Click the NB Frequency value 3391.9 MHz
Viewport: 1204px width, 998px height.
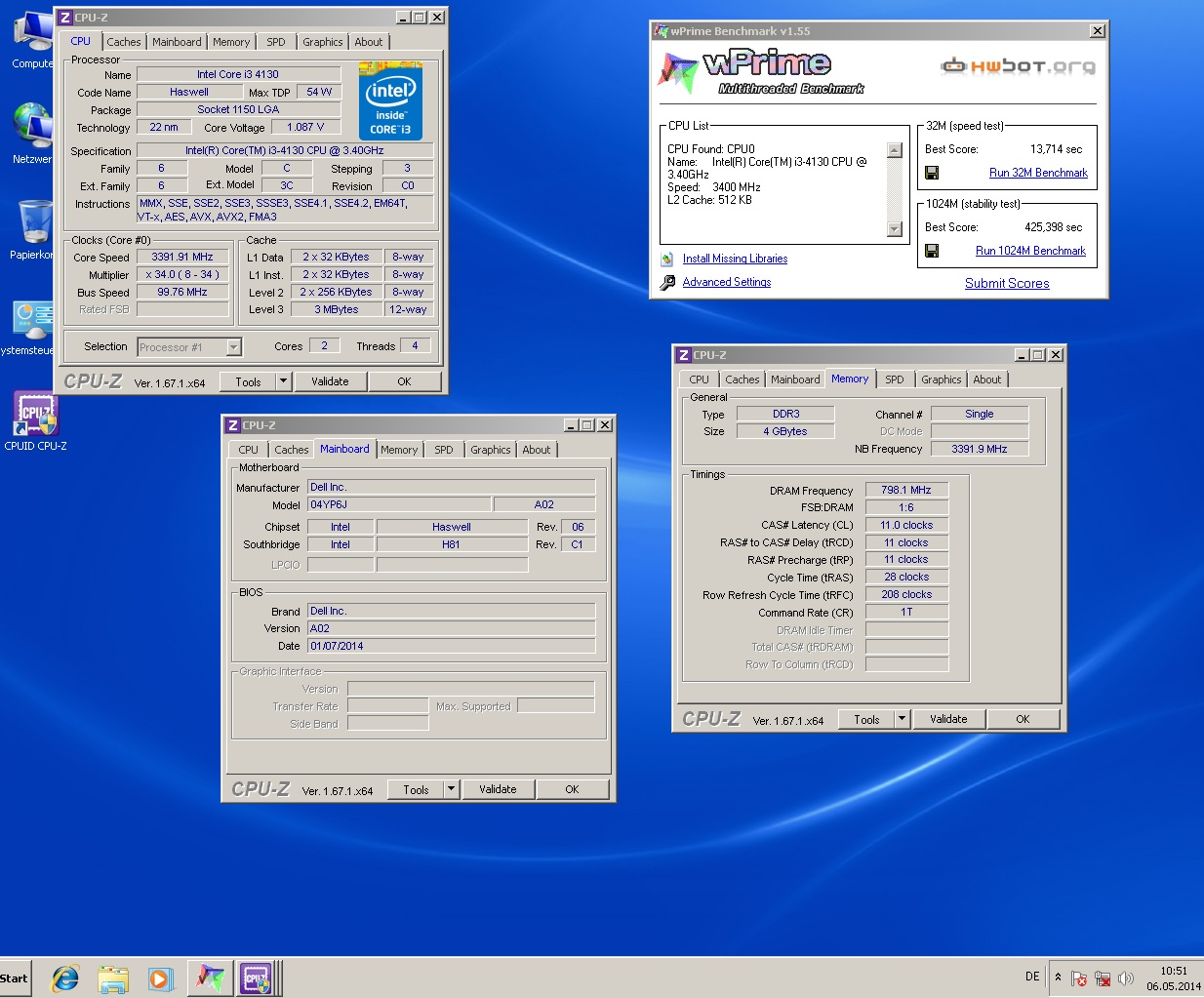point(980,449)
